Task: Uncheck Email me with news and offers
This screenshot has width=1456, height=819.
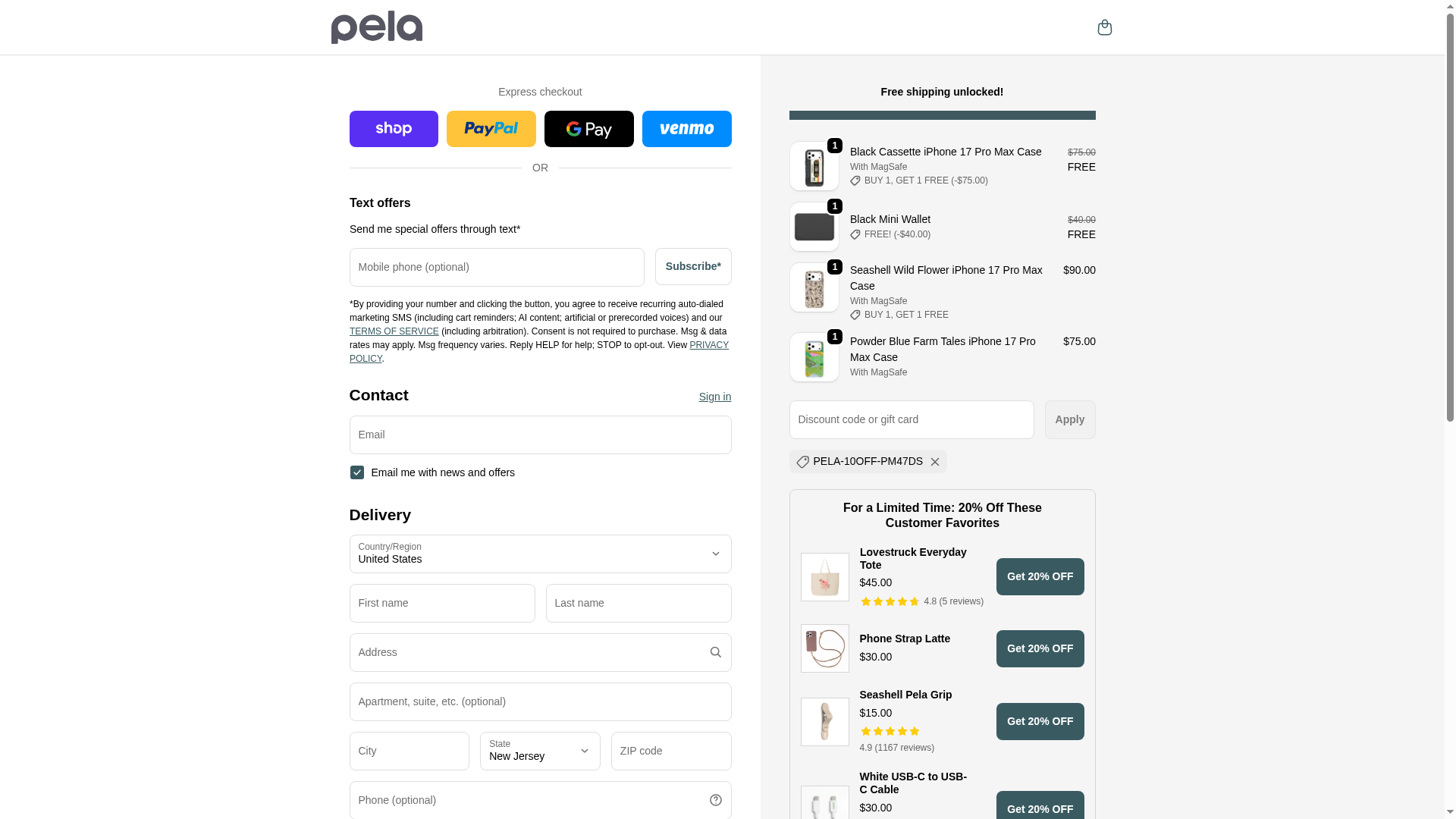Action: (x=357, y=472)
